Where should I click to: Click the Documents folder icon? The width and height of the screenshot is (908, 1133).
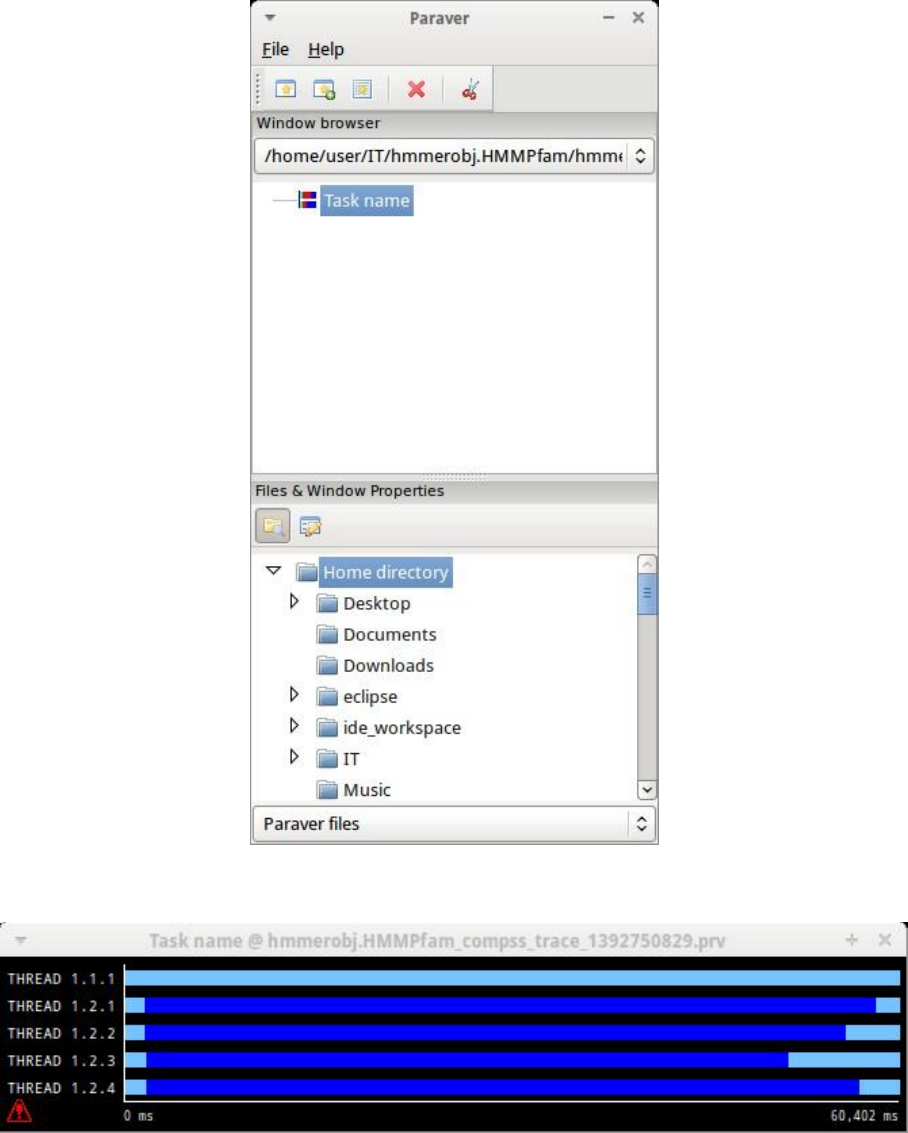[327, 634]
